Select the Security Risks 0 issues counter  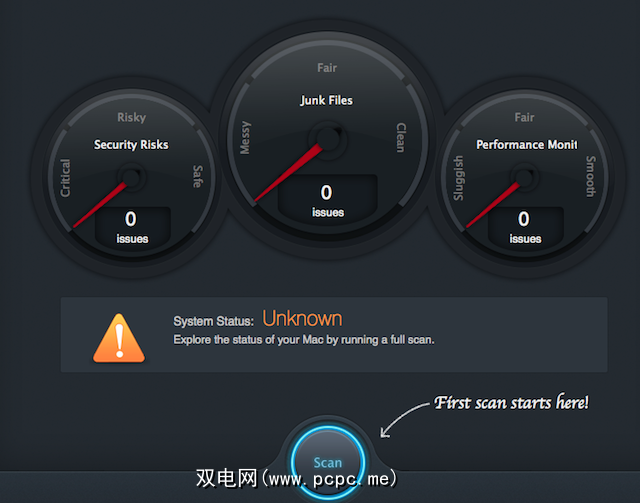pyautogui.click(x=132, y=227)
